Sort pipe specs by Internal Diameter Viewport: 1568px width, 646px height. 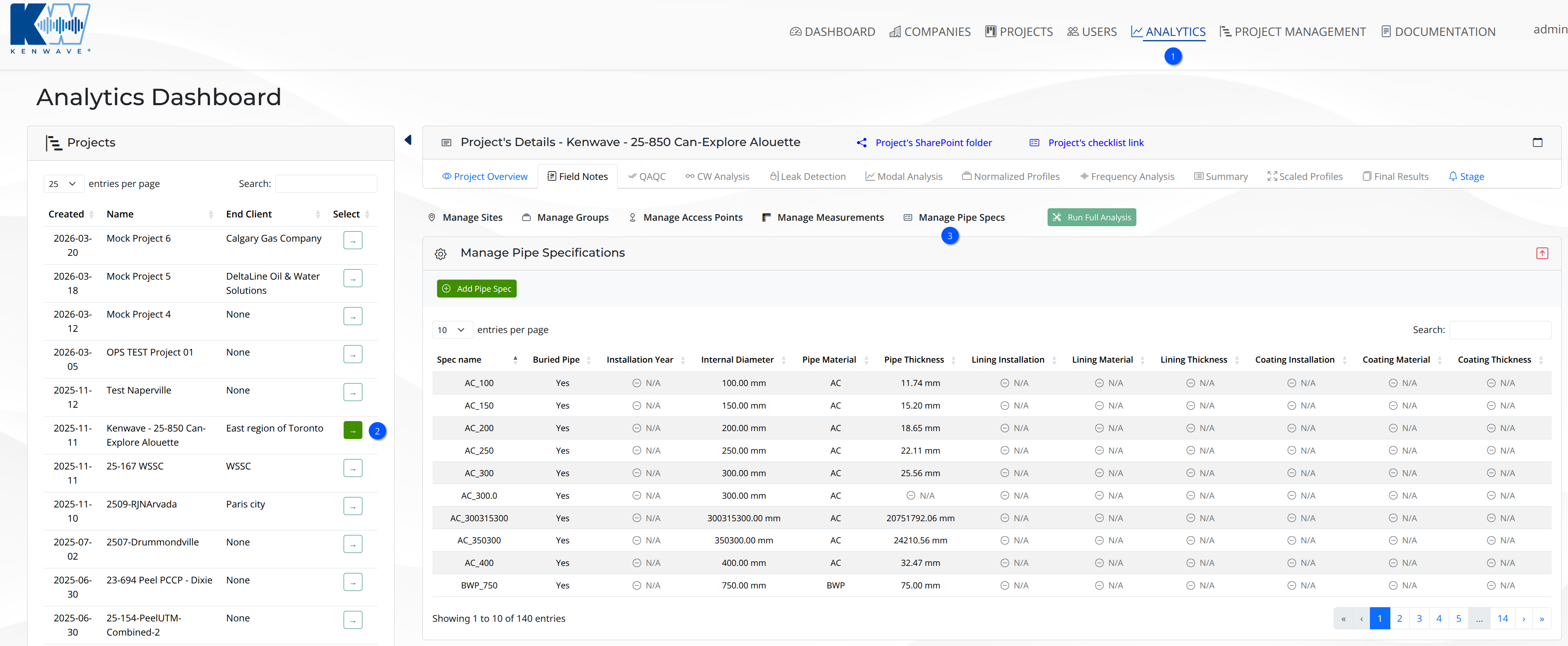tap(743, 360)
